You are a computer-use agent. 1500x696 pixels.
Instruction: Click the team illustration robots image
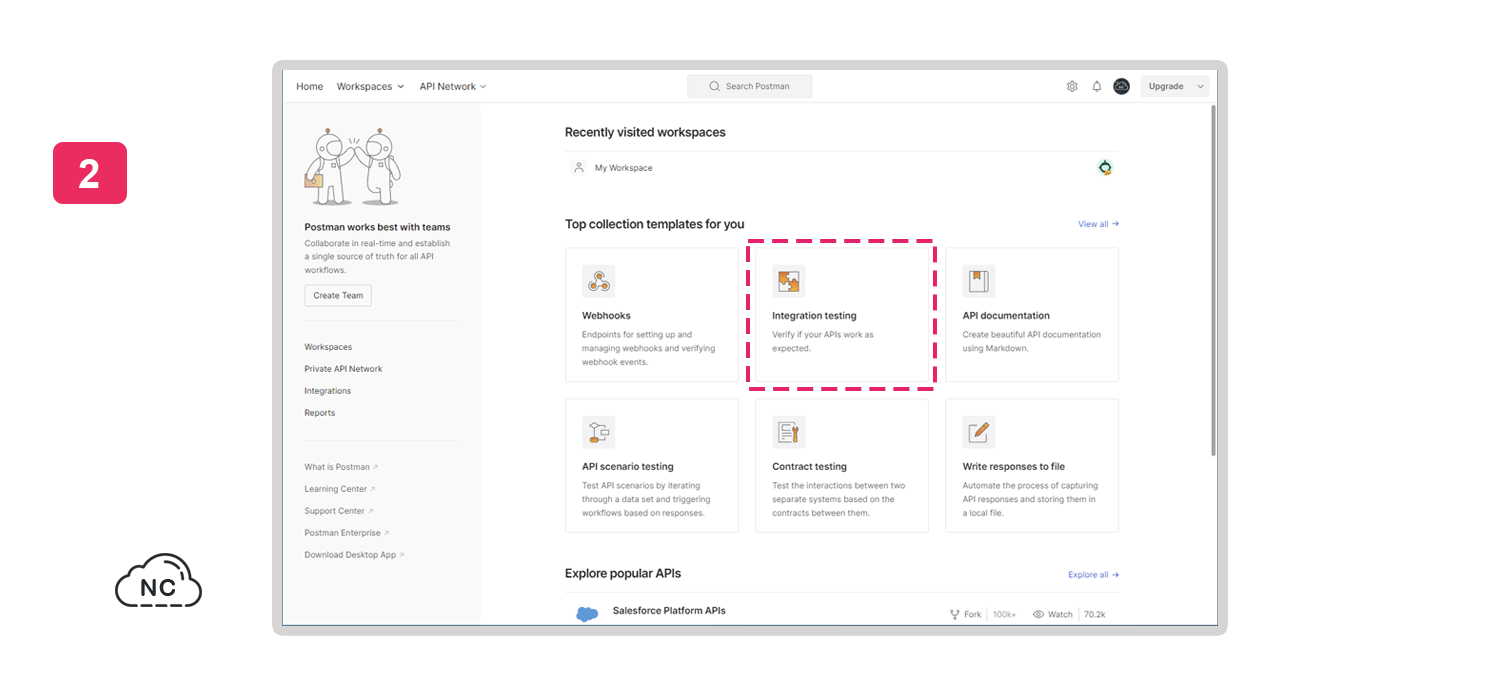[x=352, y=166]
